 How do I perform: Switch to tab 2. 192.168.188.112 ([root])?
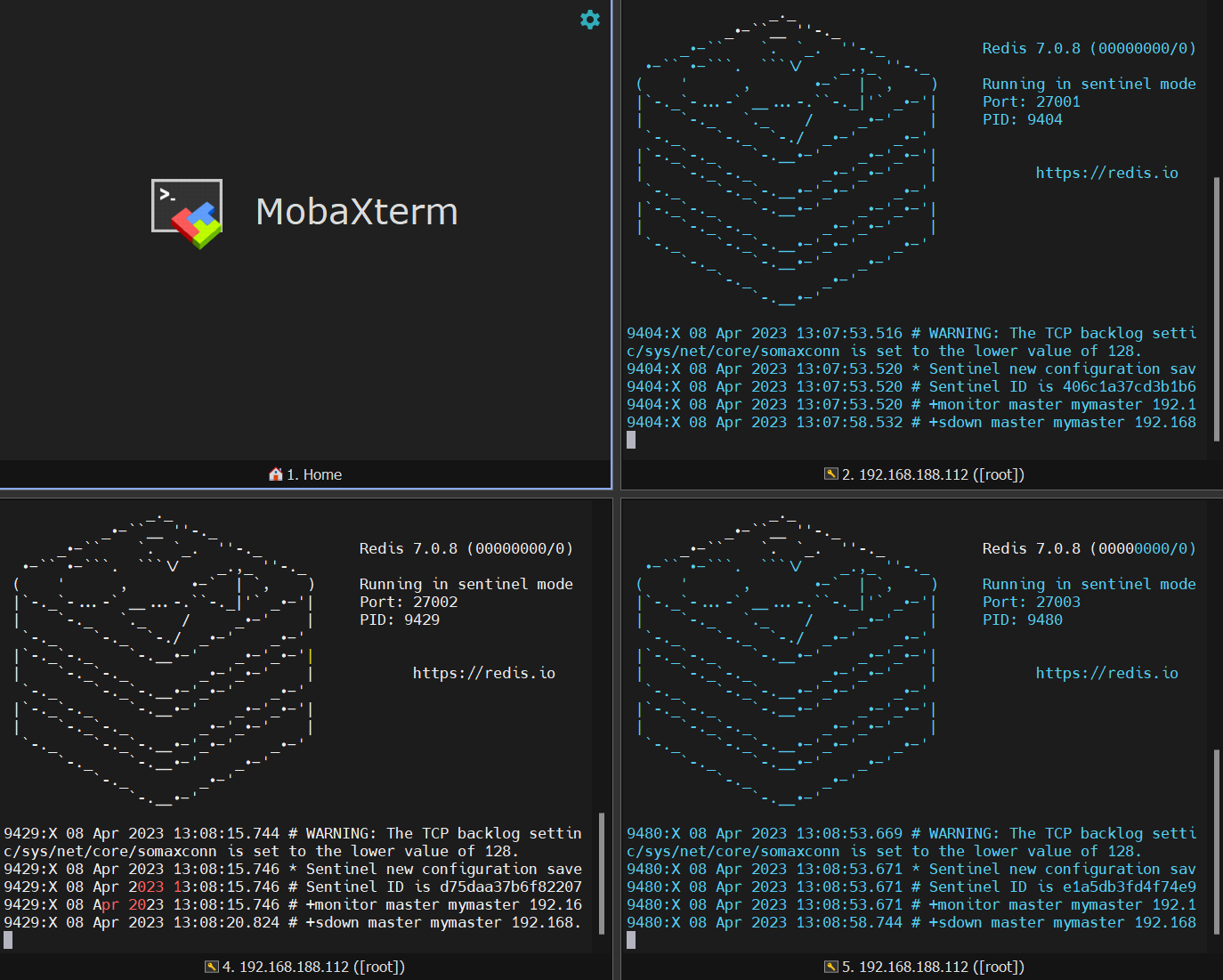click(x=924, y=474)
